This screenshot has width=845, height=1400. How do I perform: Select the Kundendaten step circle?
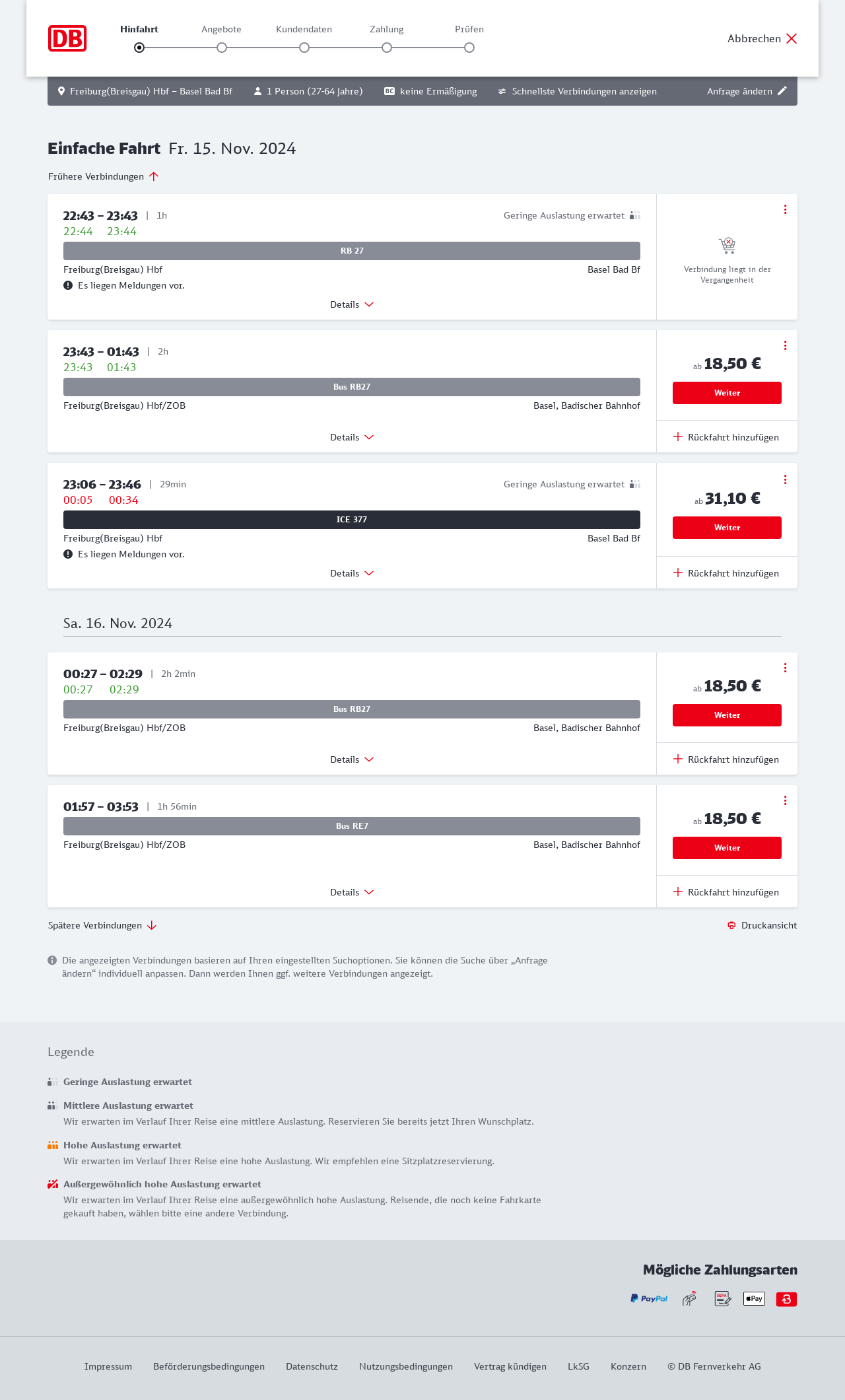tap(304, 48)
